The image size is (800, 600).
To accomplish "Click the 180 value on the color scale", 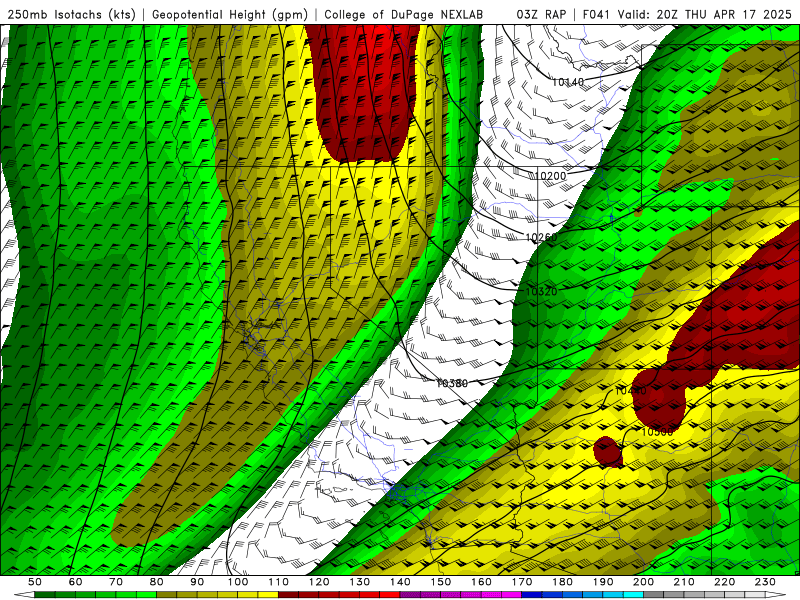I will pos(563,582).
